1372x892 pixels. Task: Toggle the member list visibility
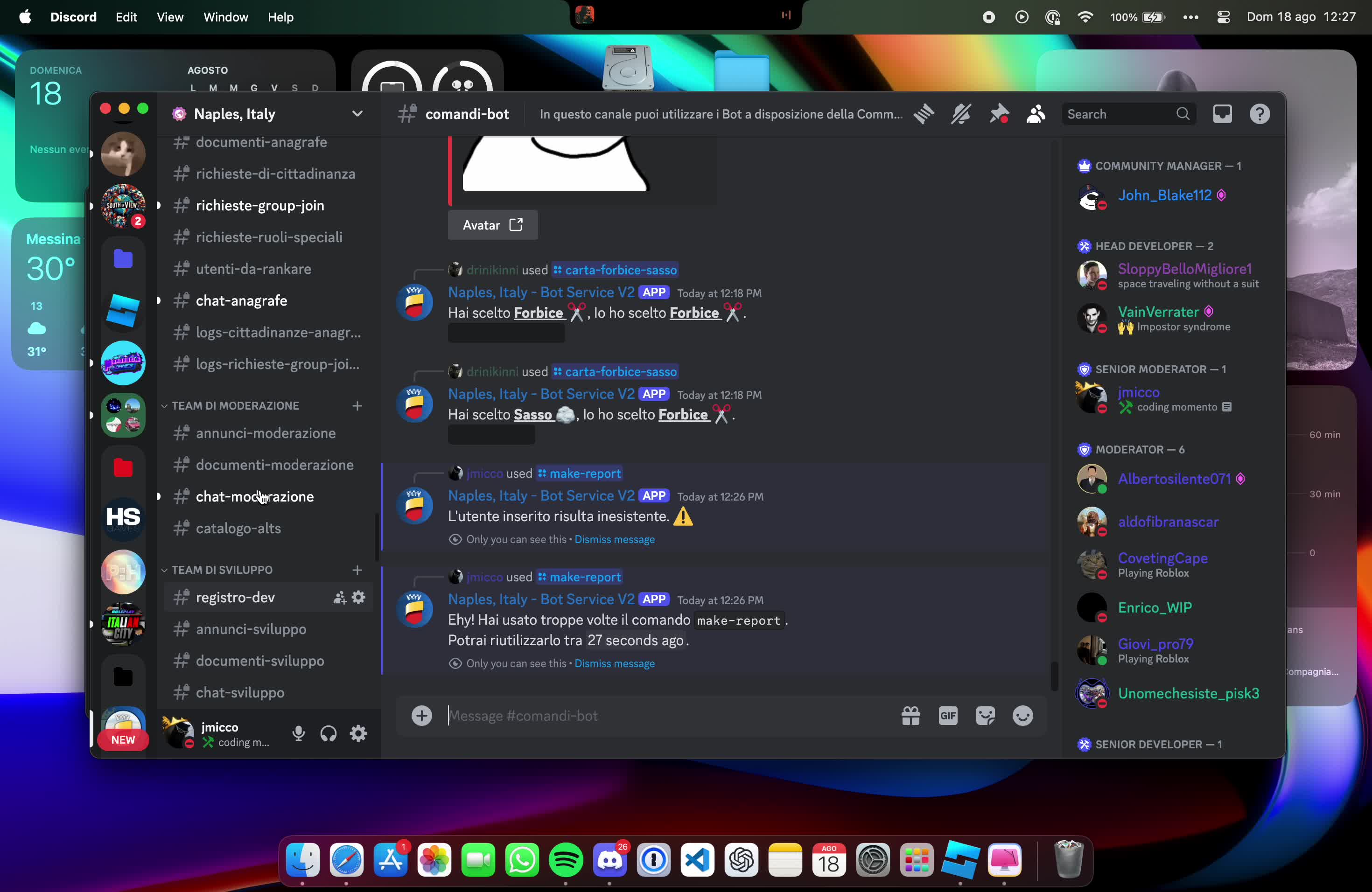(1036, 114)
